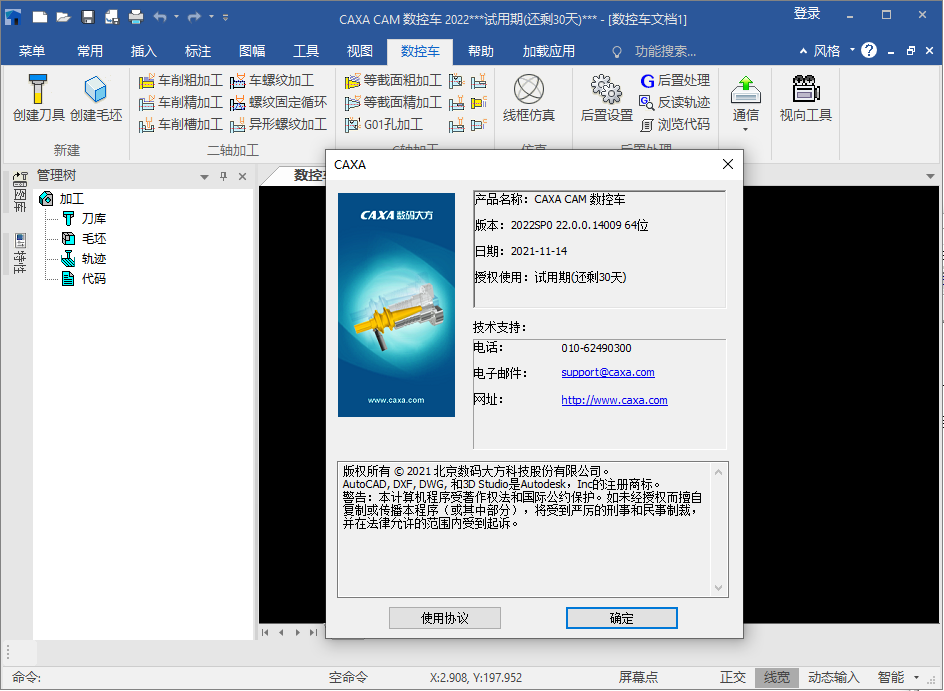Click the 登录 login button

tap(807, 14)
